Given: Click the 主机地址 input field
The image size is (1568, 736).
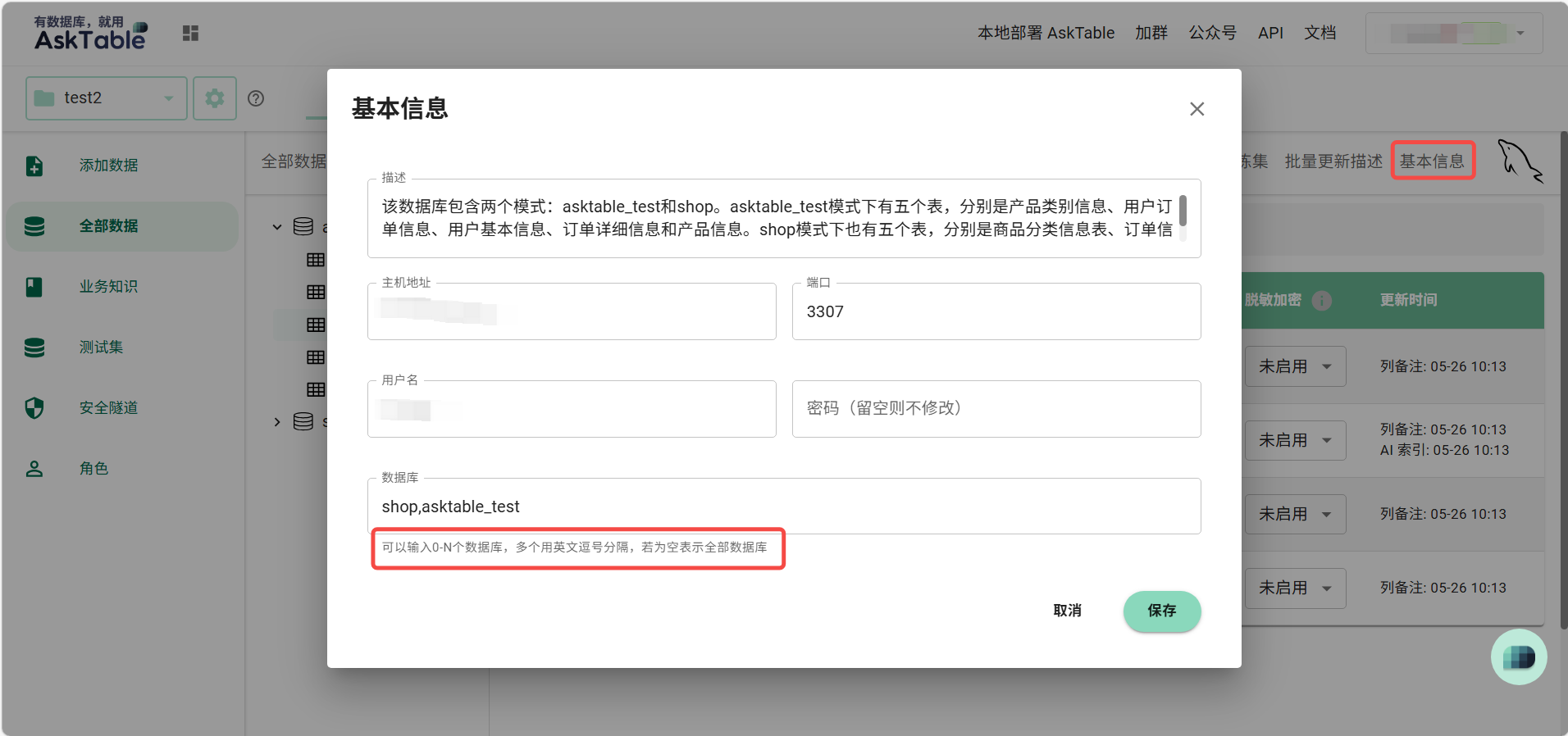Looking at the screenshot, I should coord(572,311).
